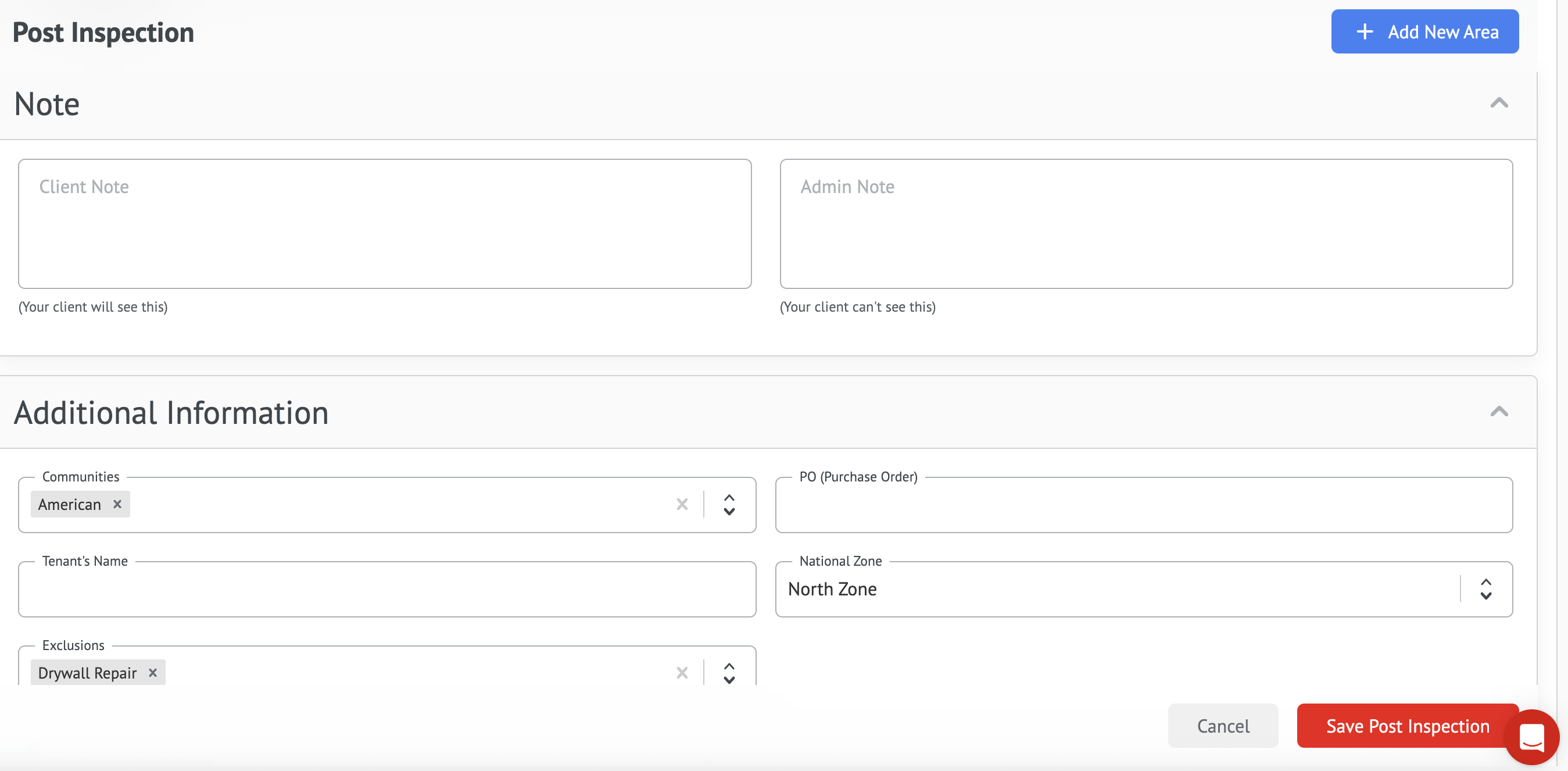Focus the Client Note text area
This screenshot has width=1568, height=771.
(385, 223)
